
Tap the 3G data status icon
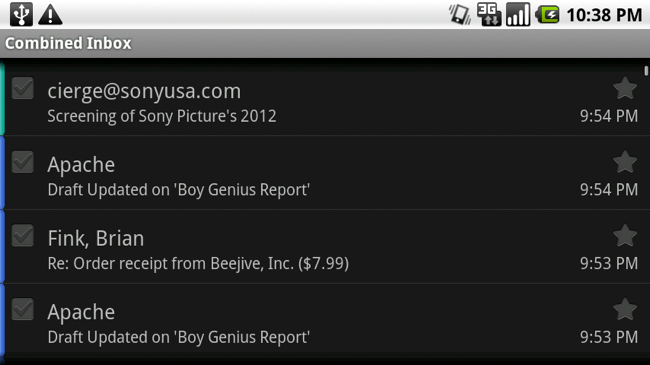point(489,15)
